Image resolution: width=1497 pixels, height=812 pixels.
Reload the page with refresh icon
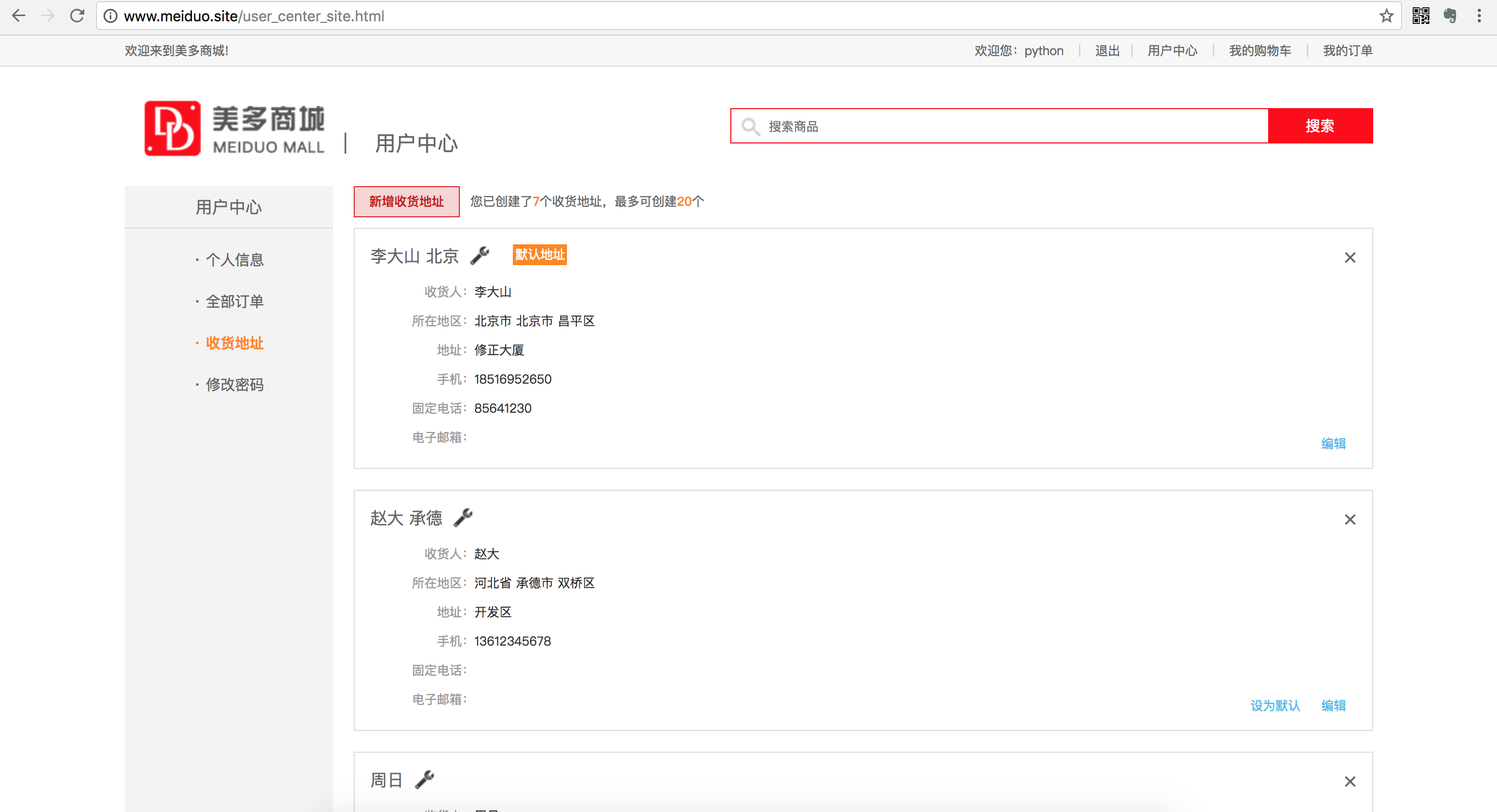(x=78, y=16)
